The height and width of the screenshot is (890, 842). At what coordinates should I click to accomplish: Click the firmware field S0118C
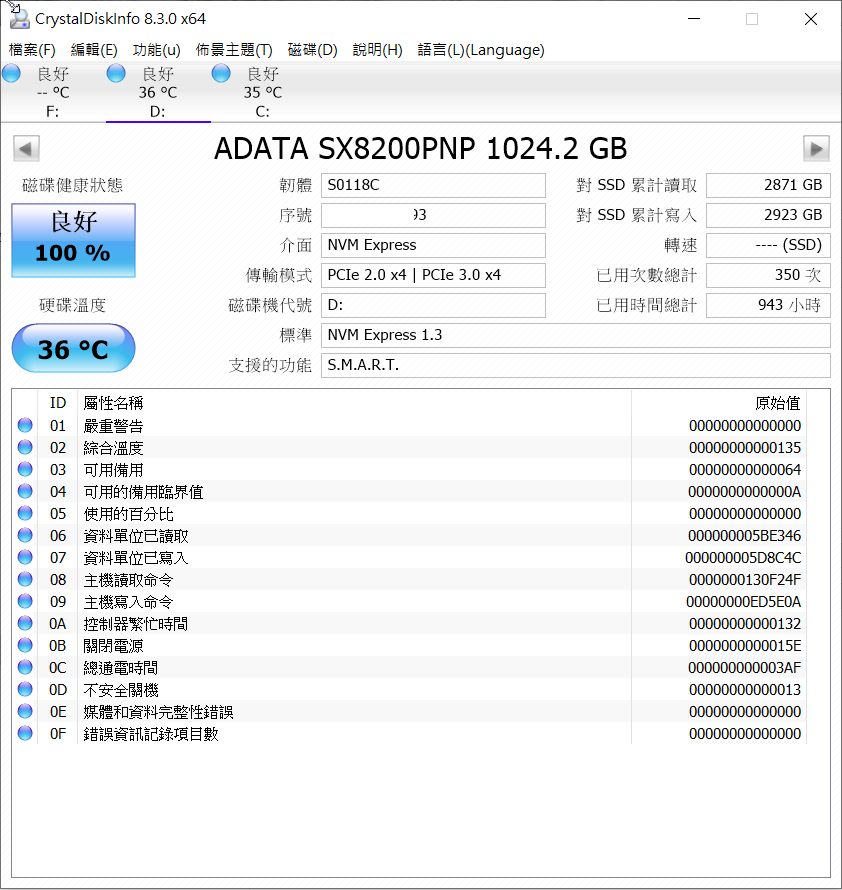coord(433,185)
